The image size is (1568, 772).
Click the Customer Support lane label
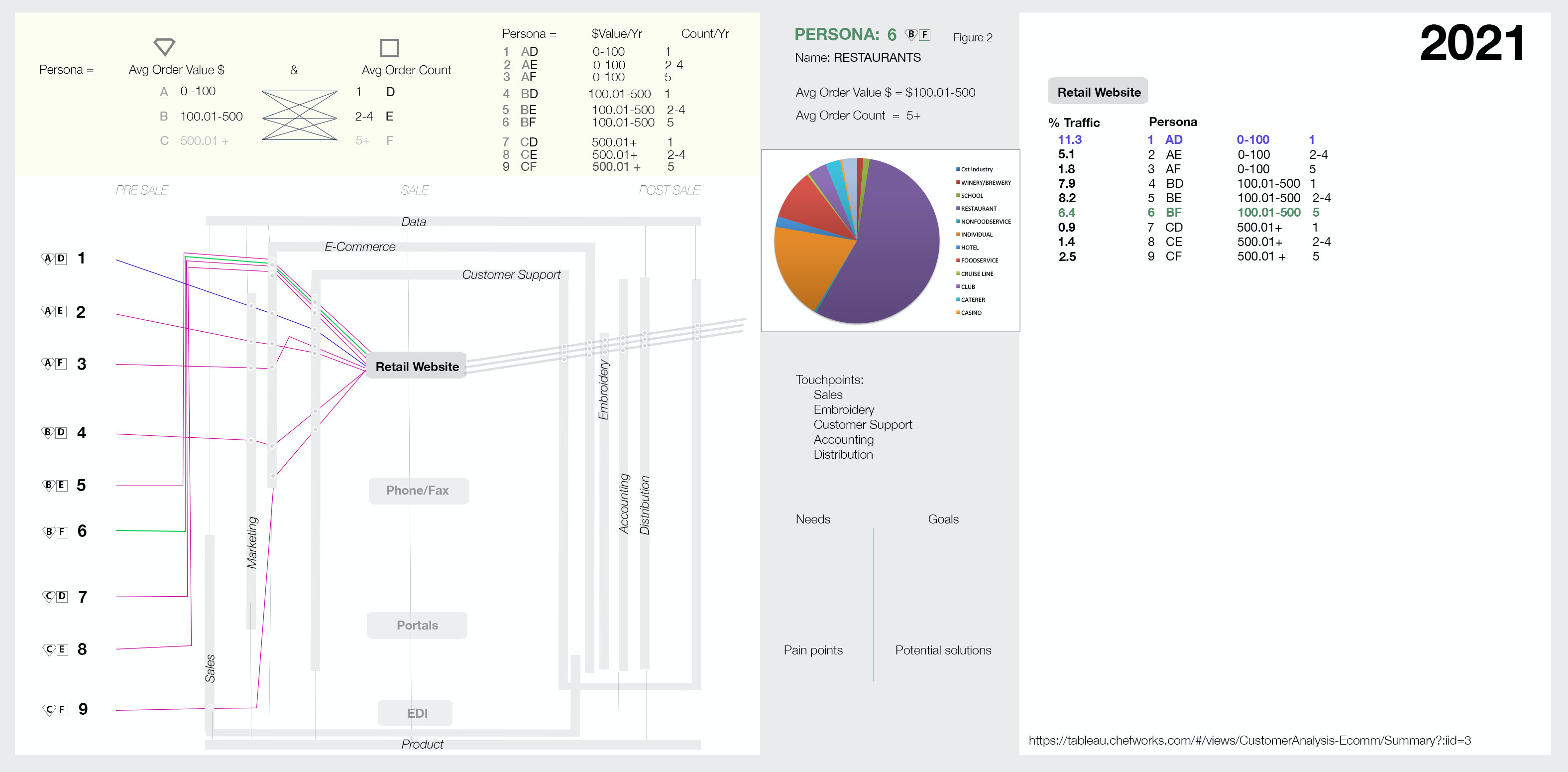pyautogui.click(x=511, y=274)
